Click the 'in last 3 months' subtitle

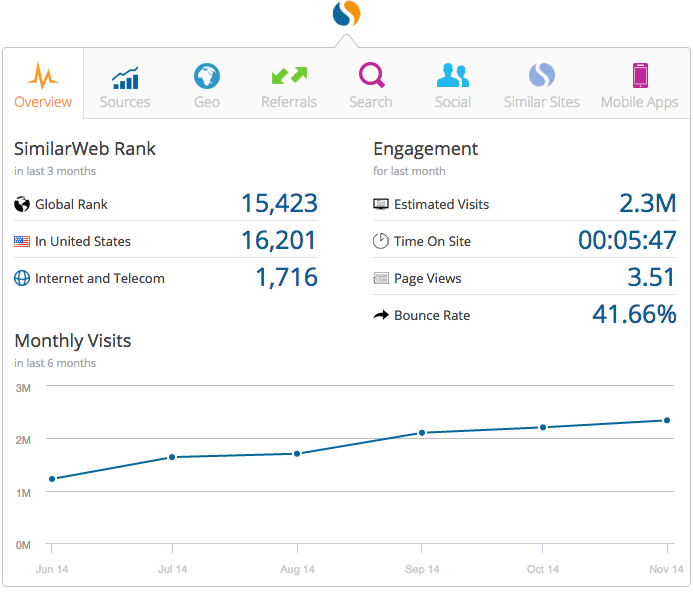click(55, 171)
